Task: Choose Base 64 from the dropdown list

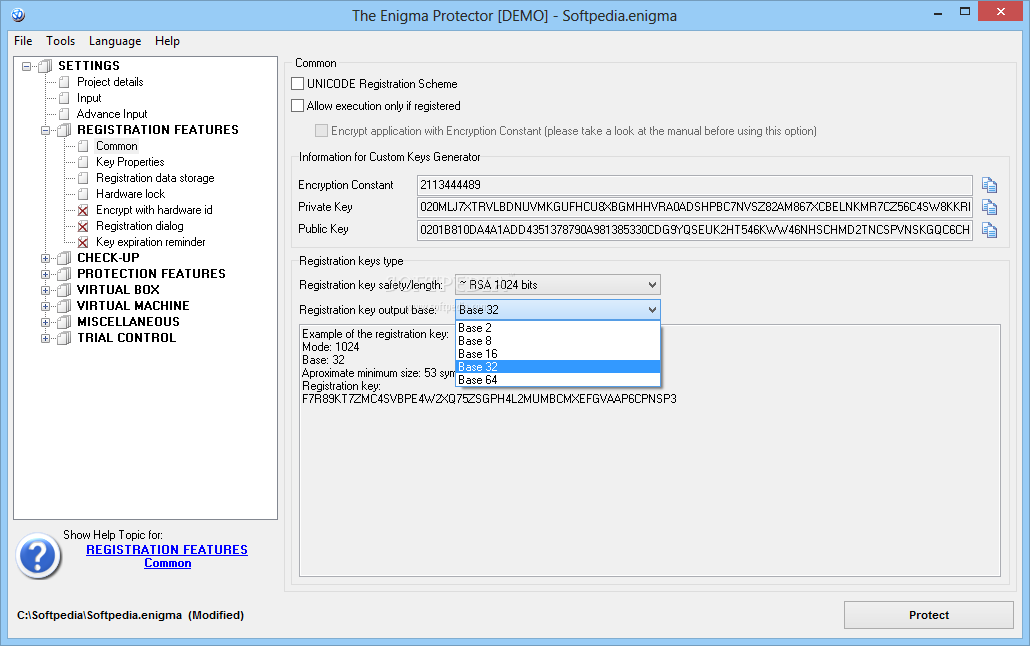Action: tap(558, 380)
